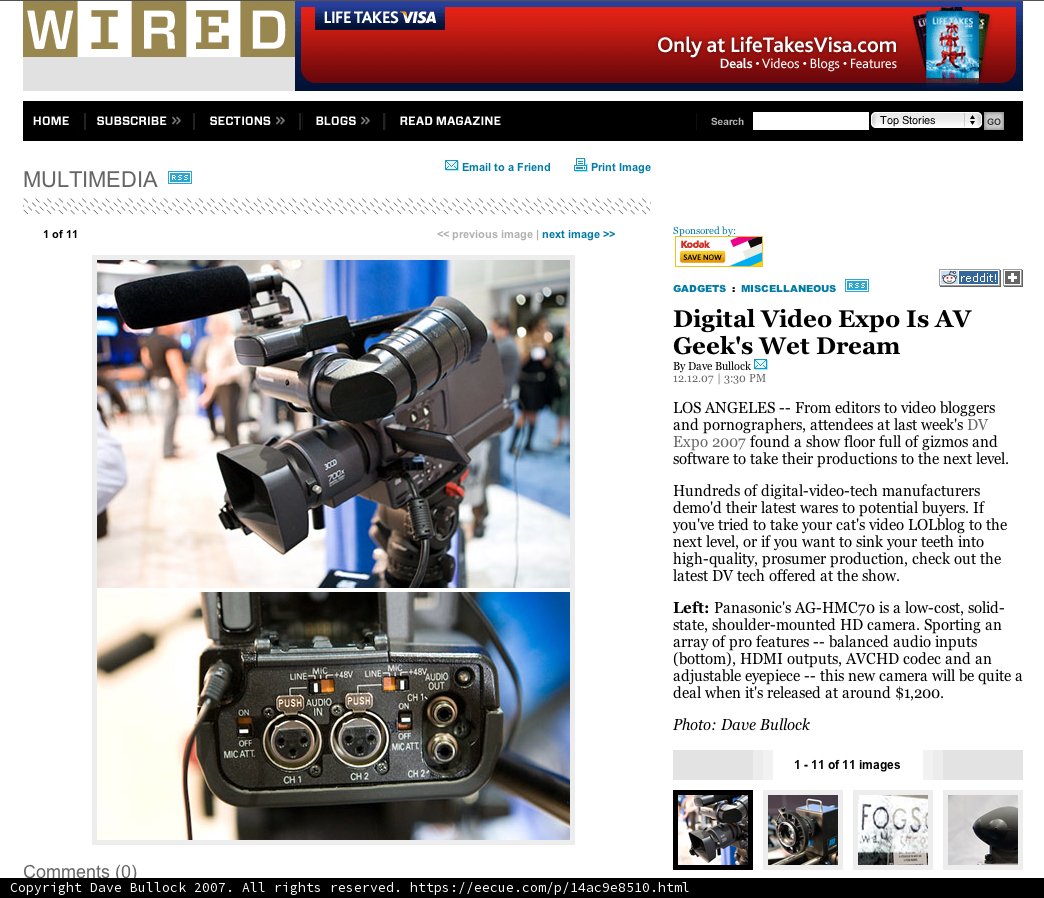Click the plus share icon next to reddit
The image size is (1044, 898).
(1013, 278)
